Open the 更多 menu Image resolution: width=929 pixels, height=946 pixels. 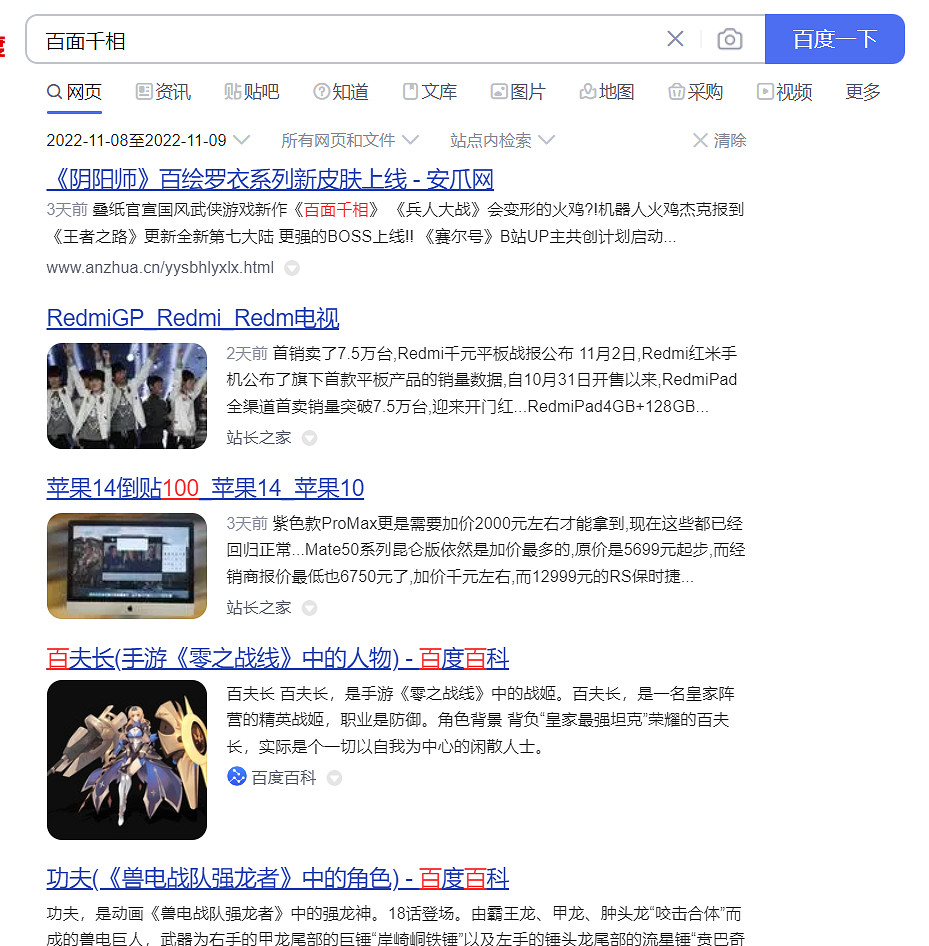(x=862, y=91)
